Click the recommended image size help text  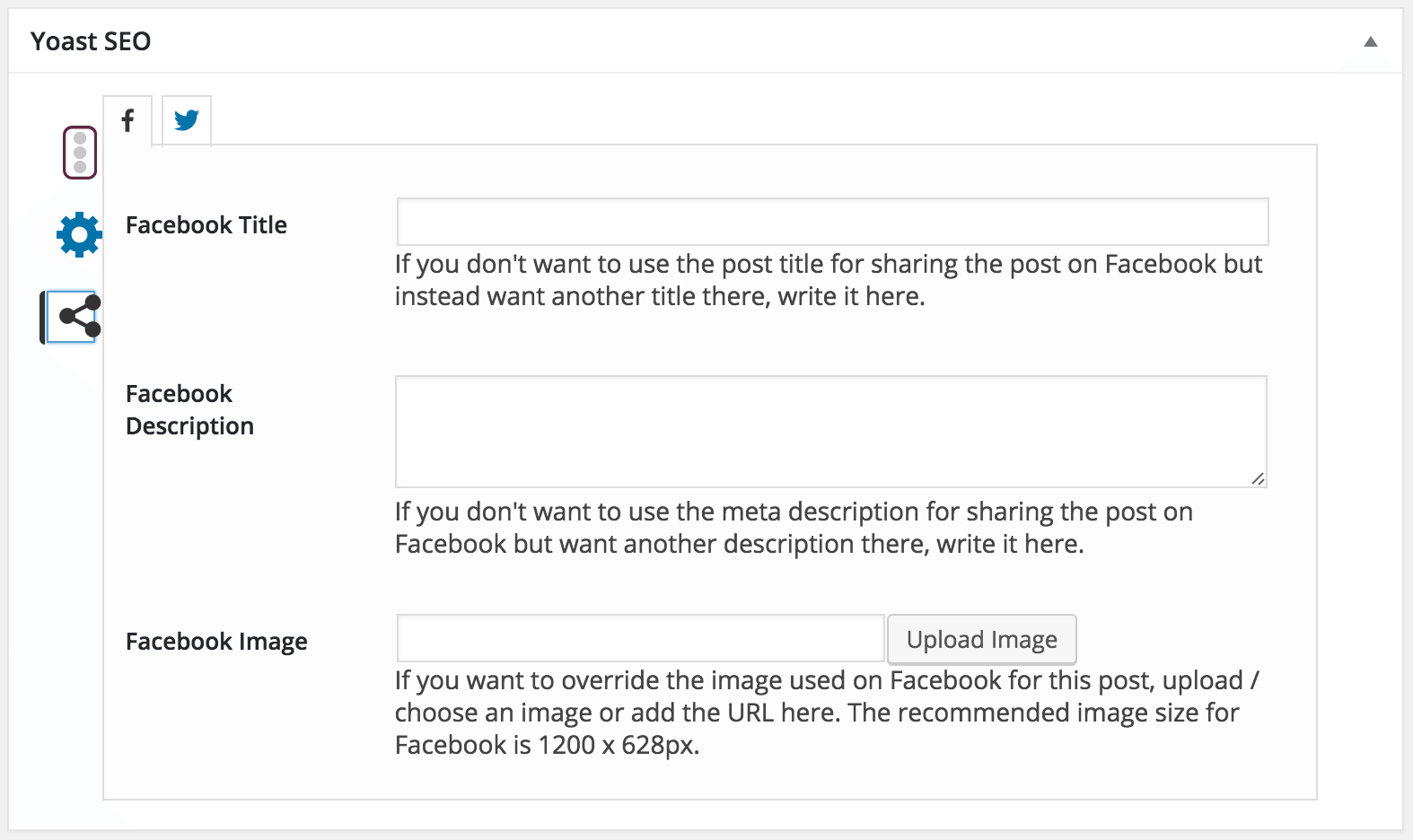tap(826, 713)
